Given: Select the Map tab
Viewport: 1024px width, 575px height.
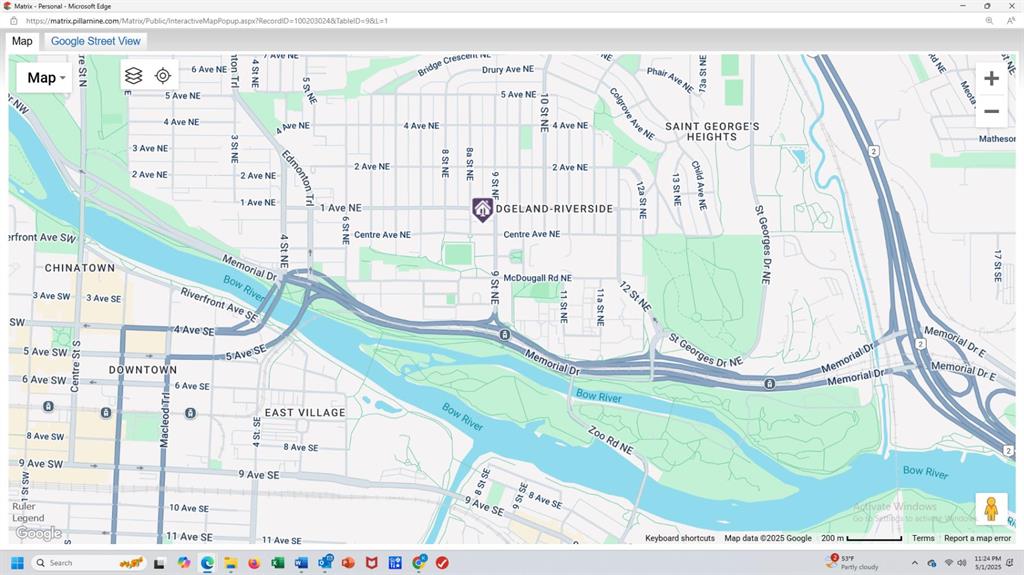Looking at the screenshot, I should [22, 41].
